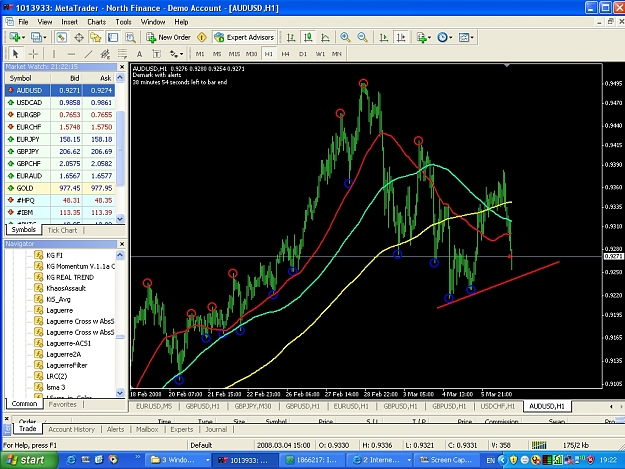
Task: Open the File menu
Action: tap(23, 22)
